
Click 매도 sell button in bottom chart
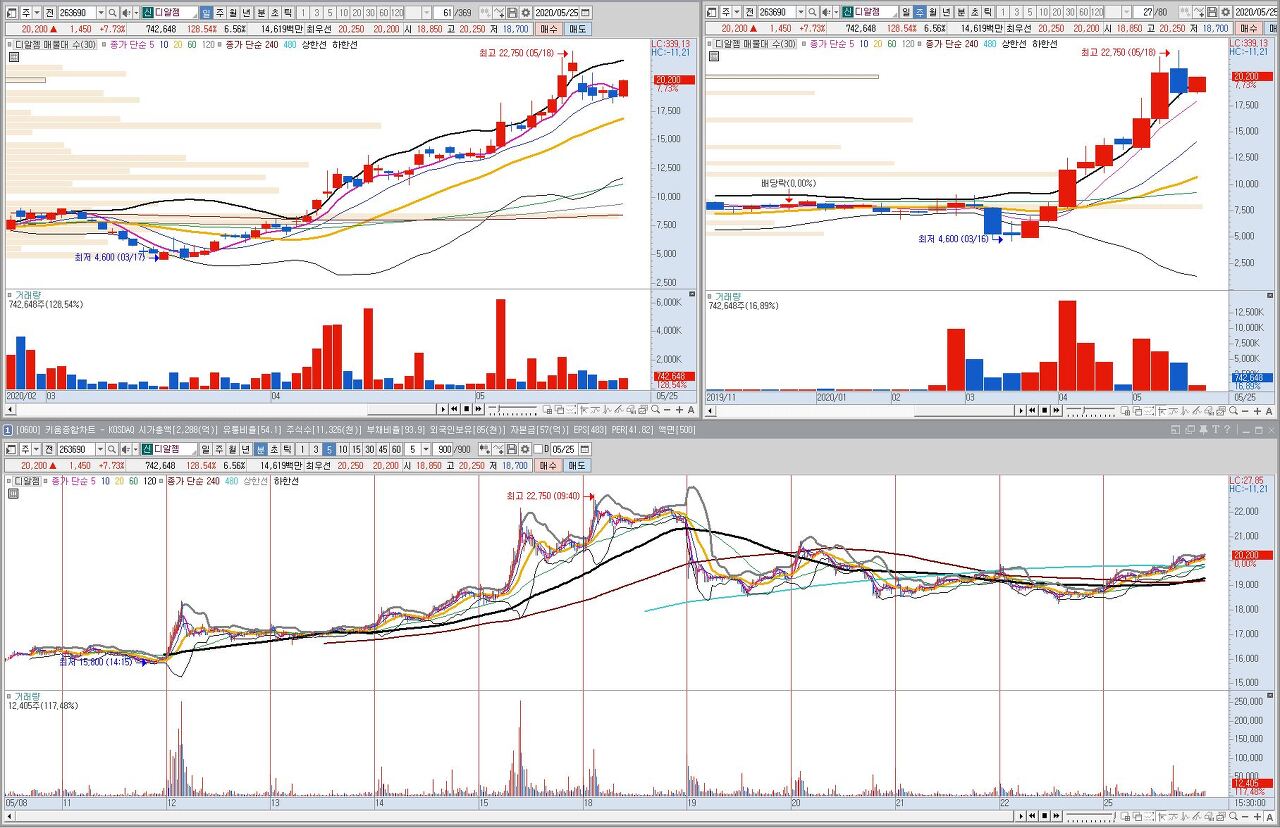point(577,466)
